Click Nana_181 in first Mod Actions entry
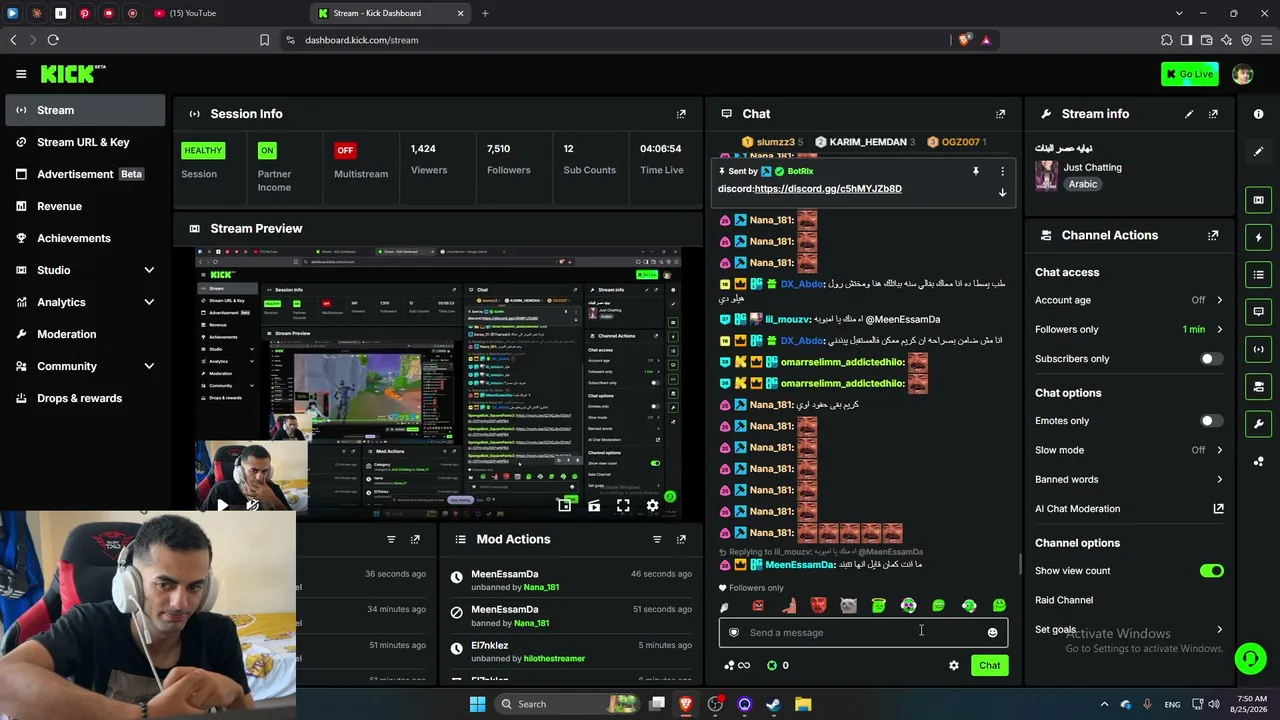This screenshot has height=720, width=1280. pyautogui.click(x=541, y=587)
